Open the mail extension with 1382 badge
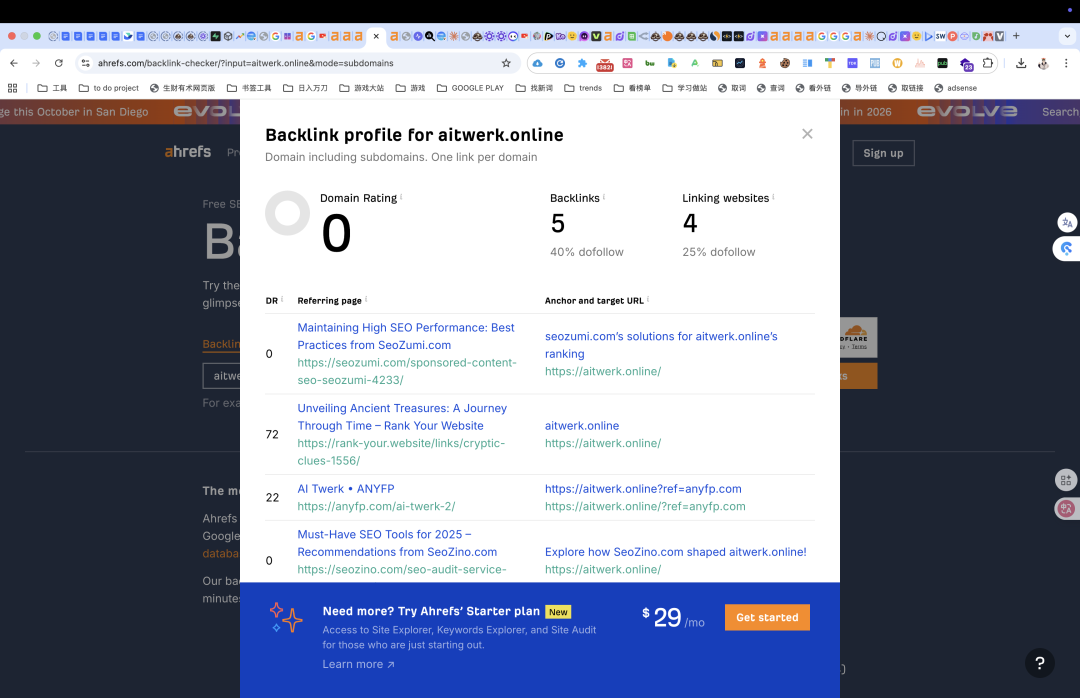This screenshot has height=698, width=1080. (x=605, y=63)
